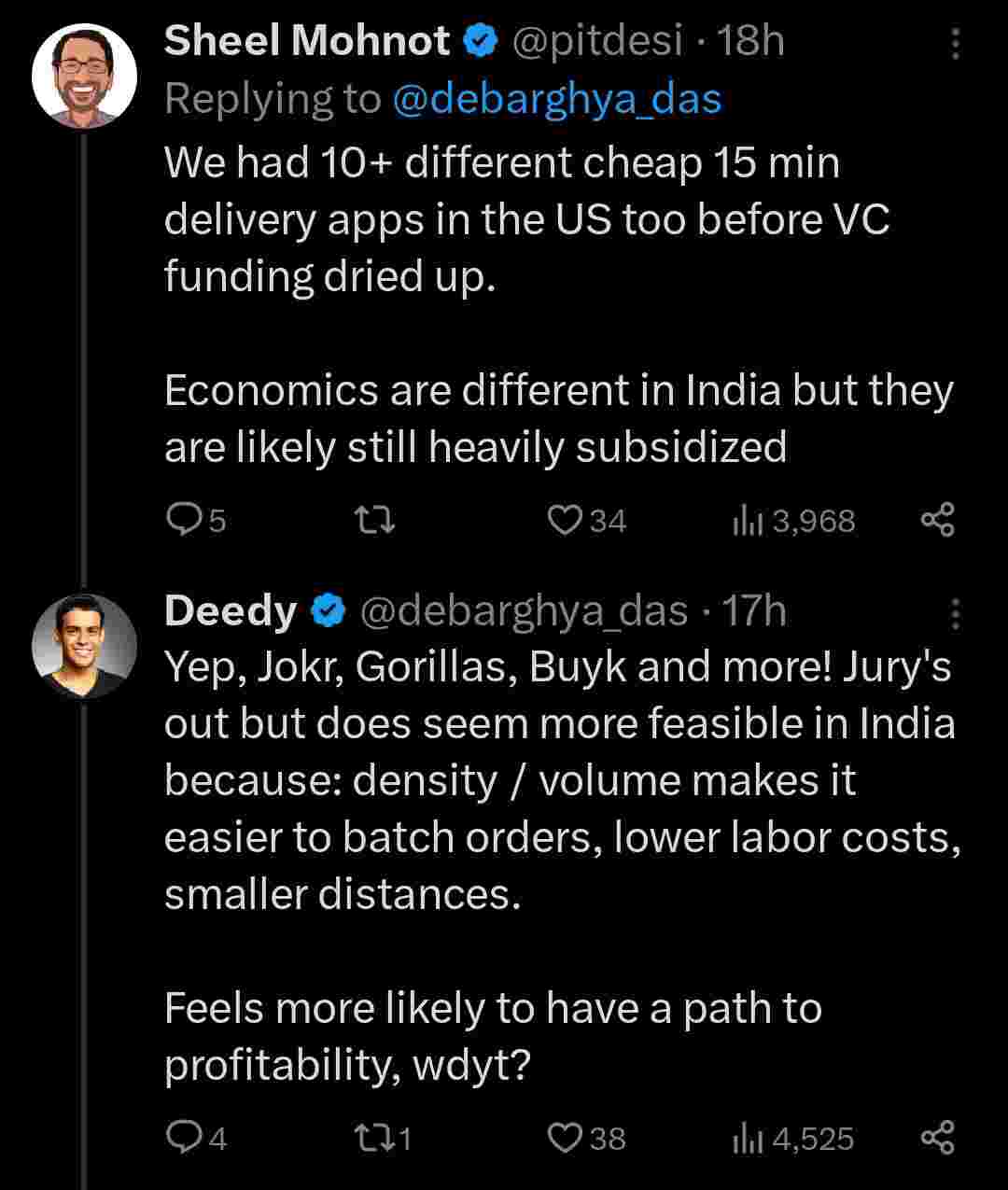The height and width of the screenshot is (1190, 1008).
Task: Like Sheel Mohnot's tweet
Action: 564,520
